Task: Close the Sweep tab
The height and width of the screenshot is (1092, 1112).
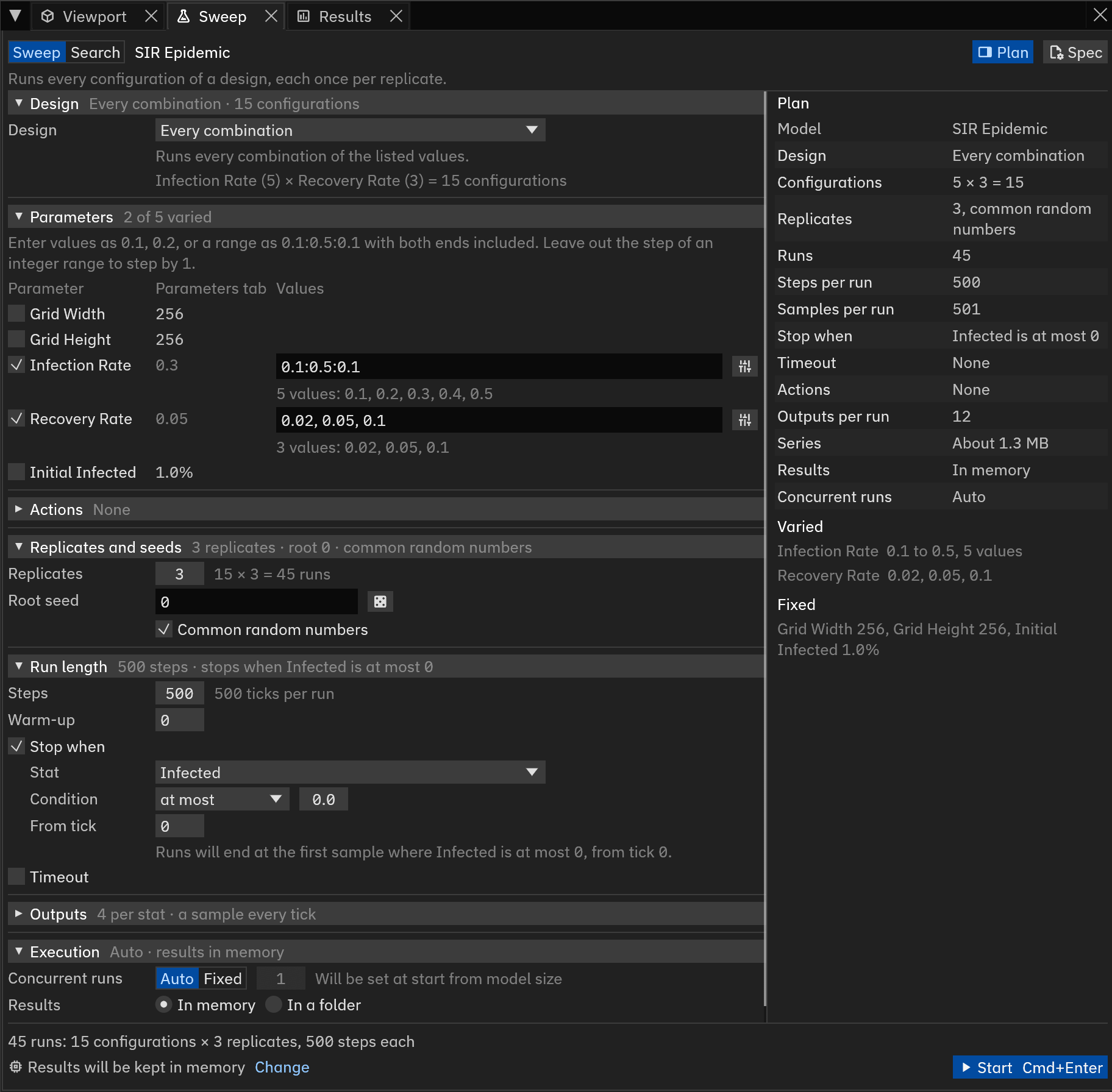Action: (271, 16)
